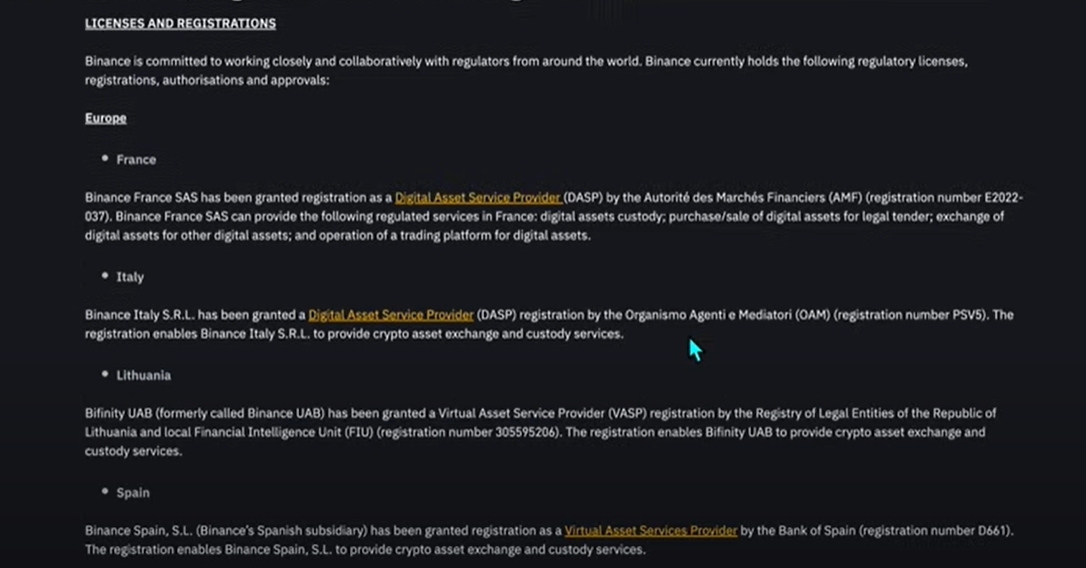Click the underlined Europe subheading

(106, 118)
